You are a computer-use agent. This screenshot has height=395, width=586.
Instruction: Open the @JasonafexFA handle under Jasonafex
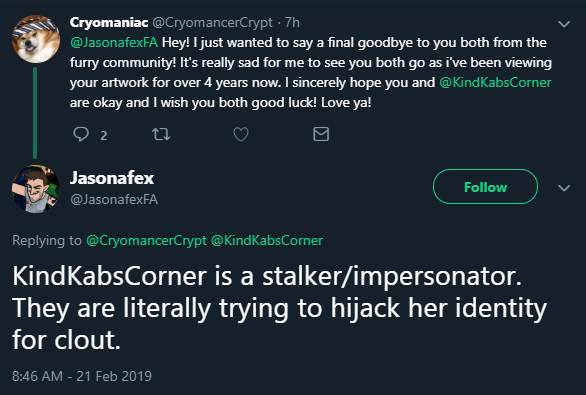[114, 200]
